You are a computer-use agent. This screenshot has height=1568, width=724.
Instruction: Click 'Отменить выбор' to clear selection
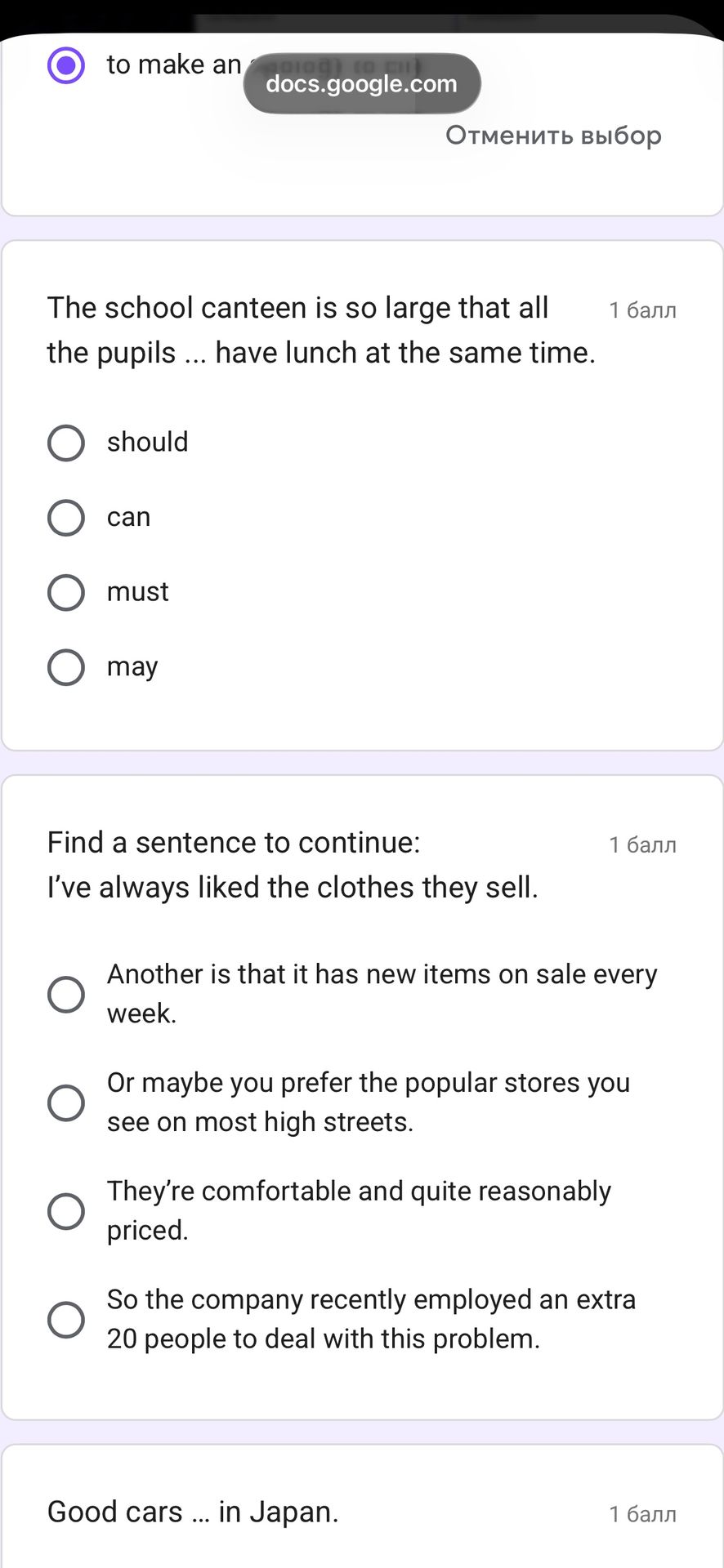[553, 135]
